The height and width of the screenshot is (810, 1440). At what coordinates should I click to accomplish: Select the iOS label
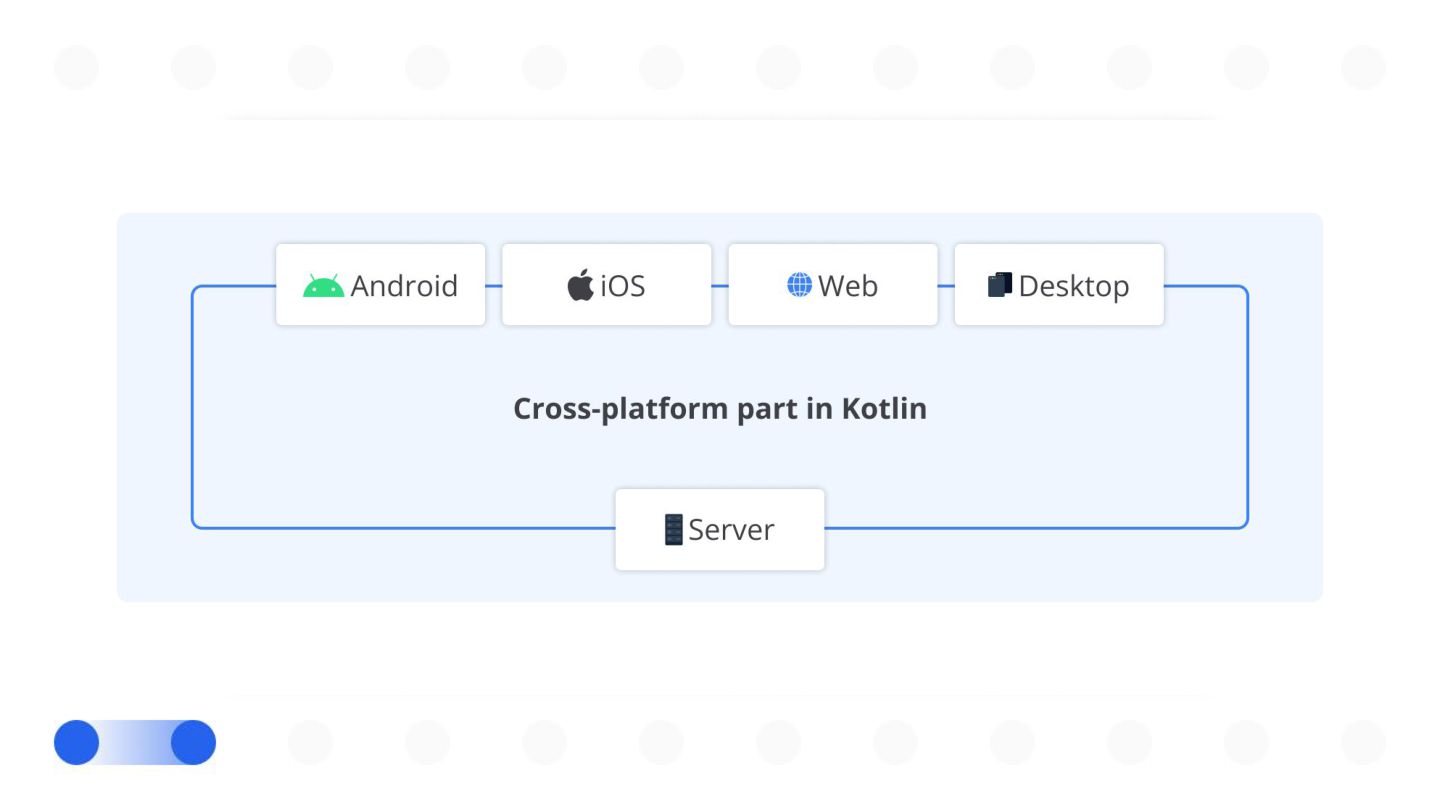(x=623, y=286)
